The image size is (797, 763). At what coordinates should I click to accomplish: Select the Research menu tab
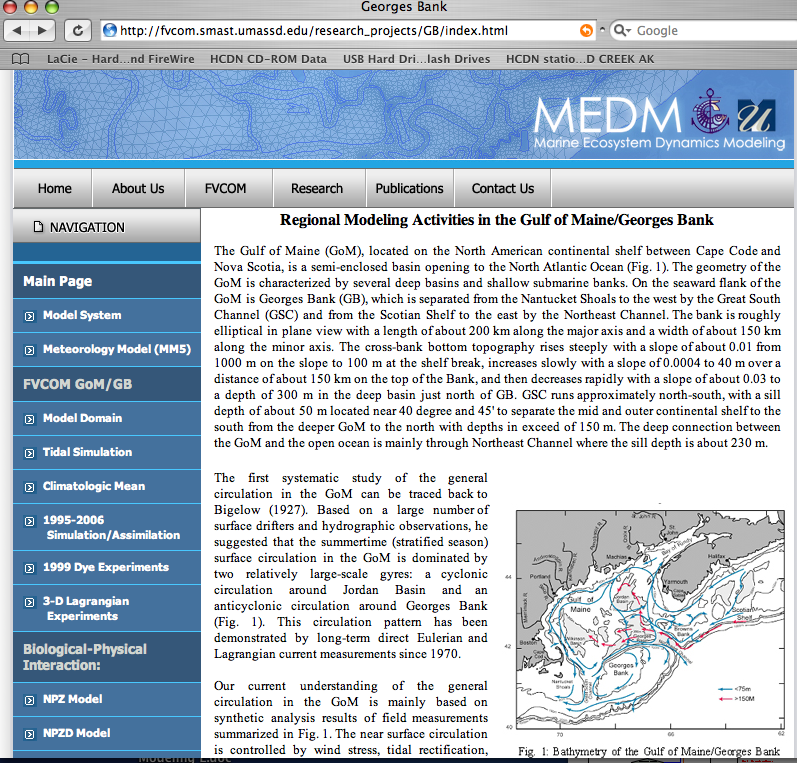tap(317, 189)
